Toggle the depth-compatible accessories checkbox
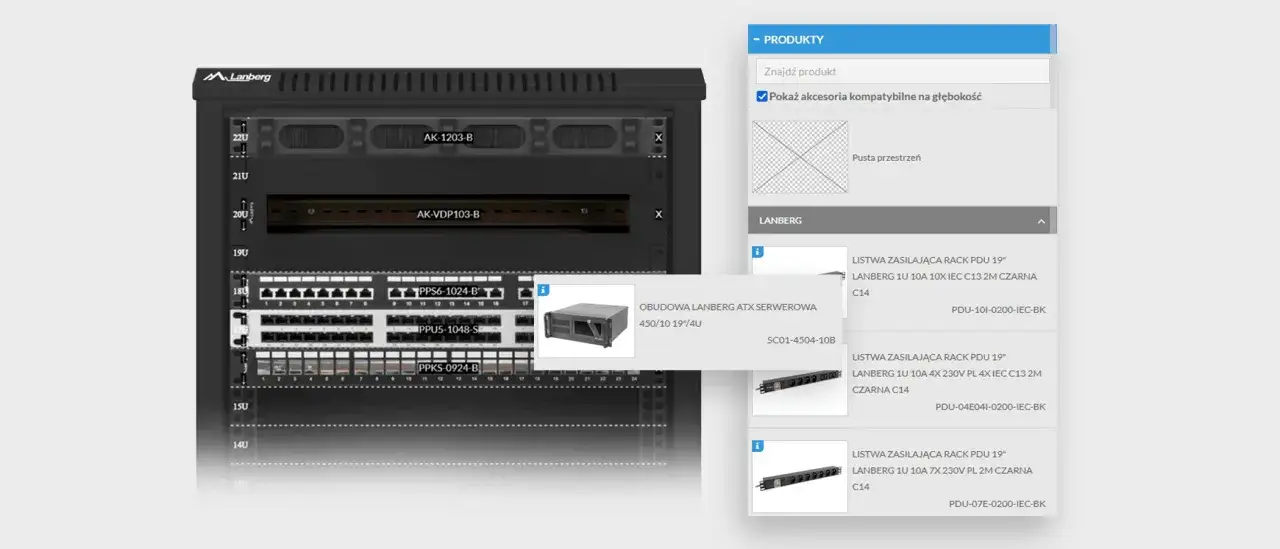Image resolution: width=1280 pixels, height=549 pixels. pos(762,96)
